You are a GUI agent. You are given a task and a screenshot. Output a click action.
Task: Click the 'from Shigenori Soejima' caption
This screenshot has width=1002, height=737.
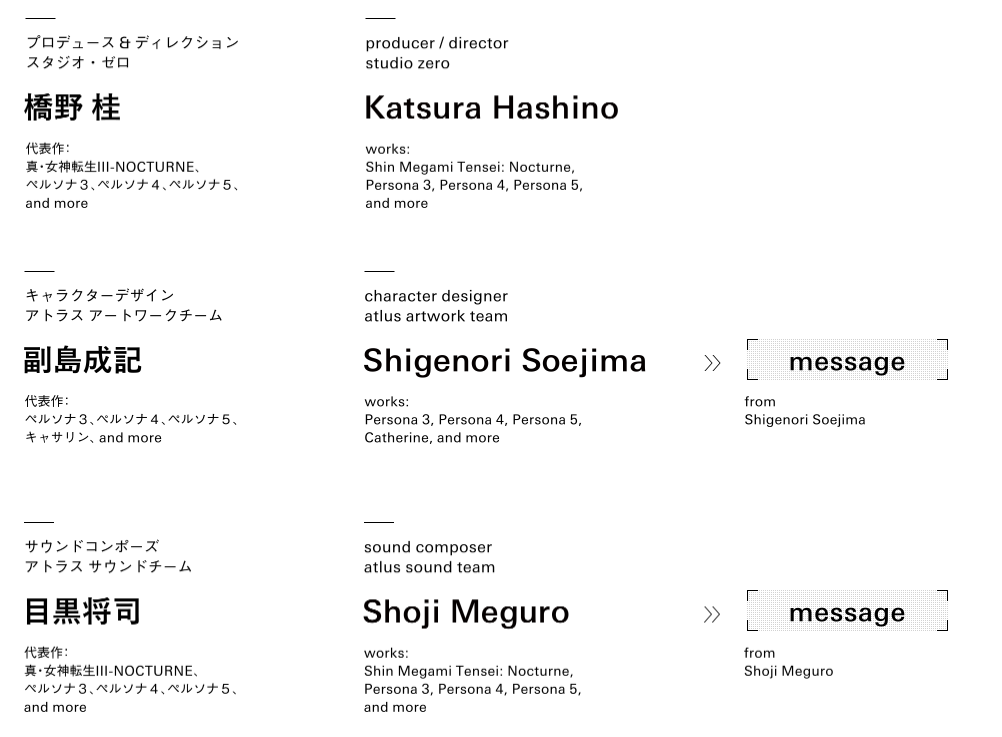pyautogui.click(x=804, y=411)
